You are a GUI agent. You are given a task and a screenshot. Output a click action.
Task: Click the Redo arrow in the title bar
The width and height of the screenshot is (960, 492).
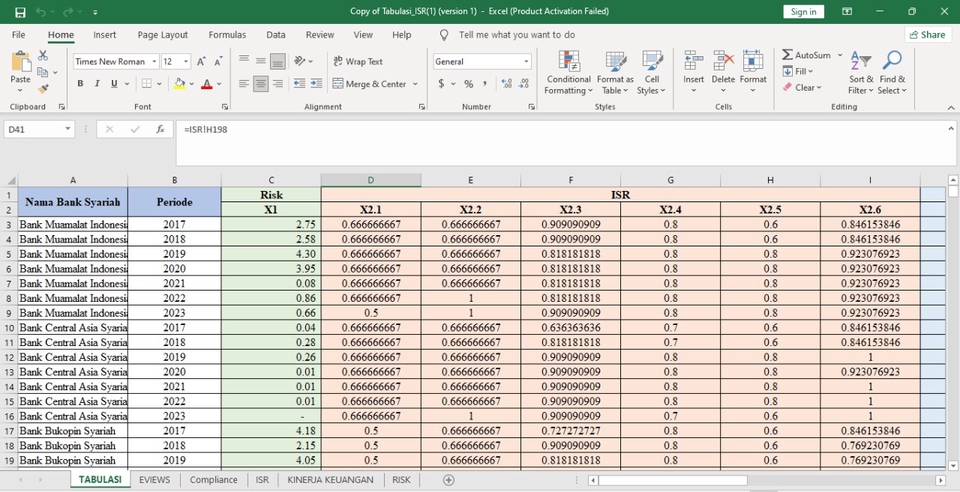(x=67, y=12)
